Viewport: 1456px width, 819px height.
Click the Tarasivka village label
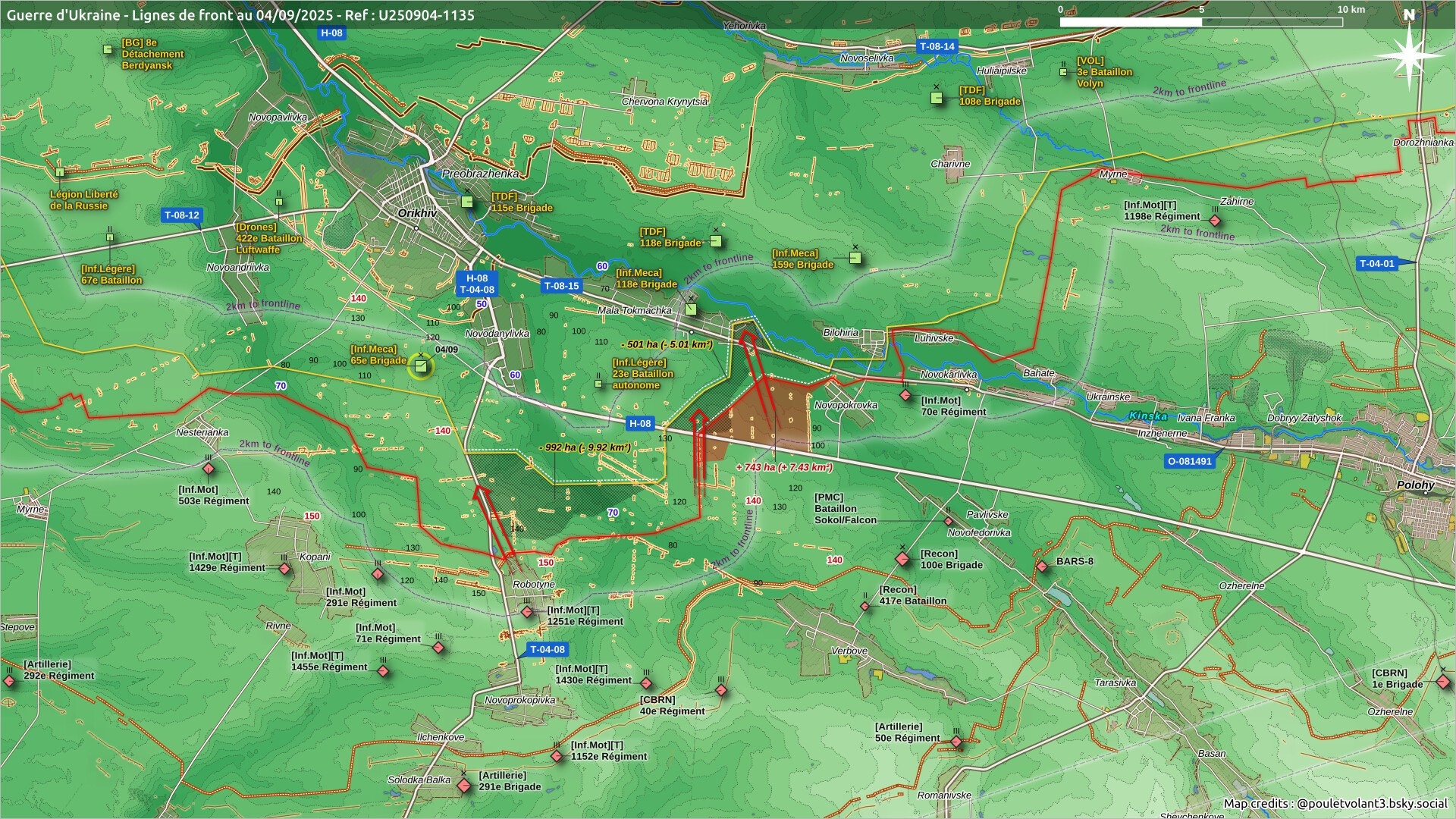point(1116,682)
